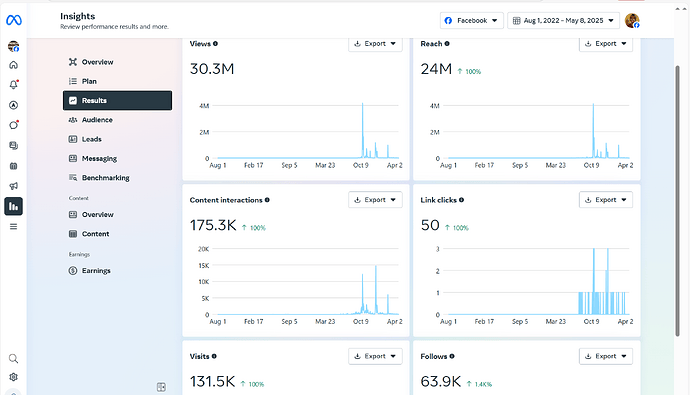This screenshot has width=690, height=395.
Task: Click the Export button on Reach card
Action: 606,44
